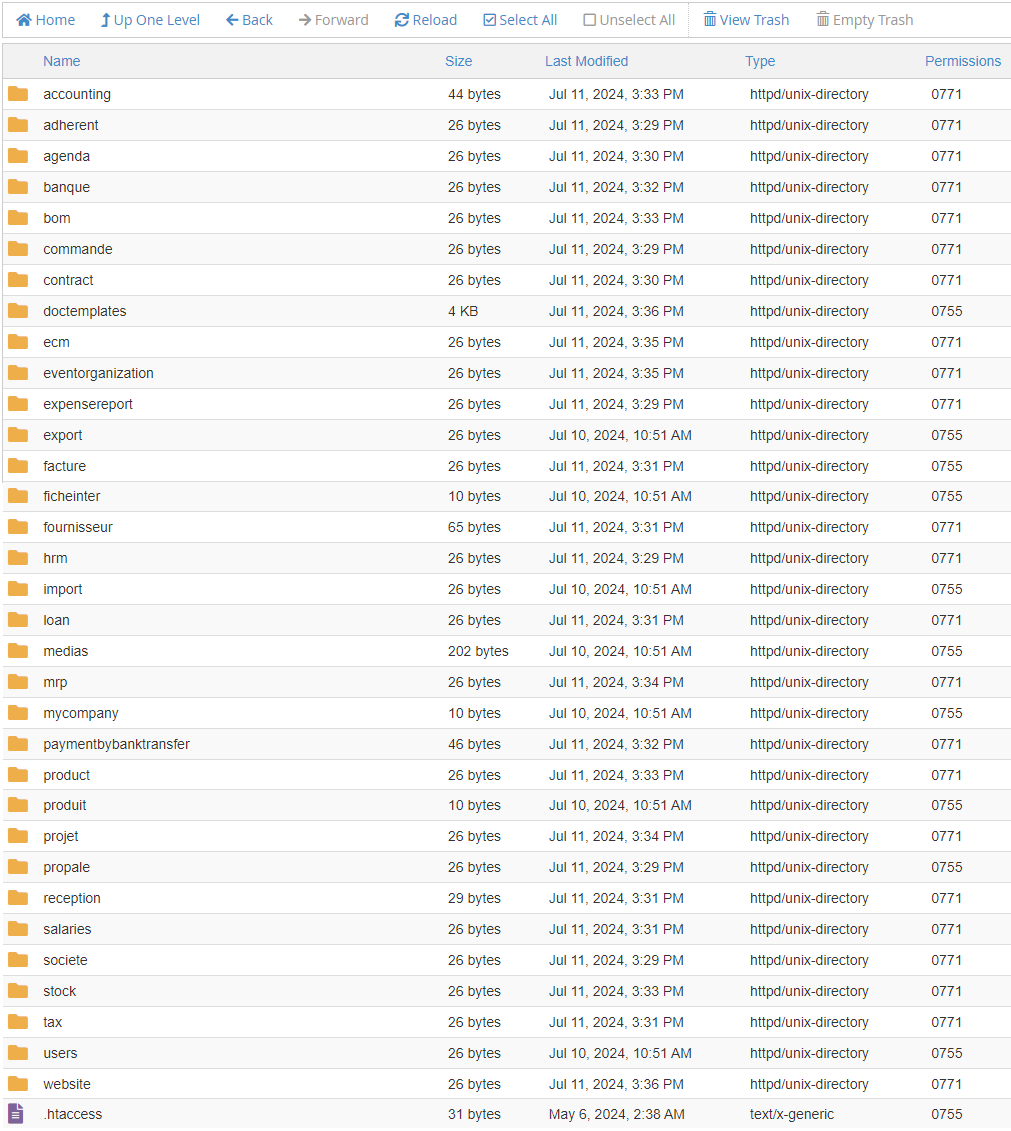
Task: Click the 202 bytes size of medias
Action: coord(478,651)
